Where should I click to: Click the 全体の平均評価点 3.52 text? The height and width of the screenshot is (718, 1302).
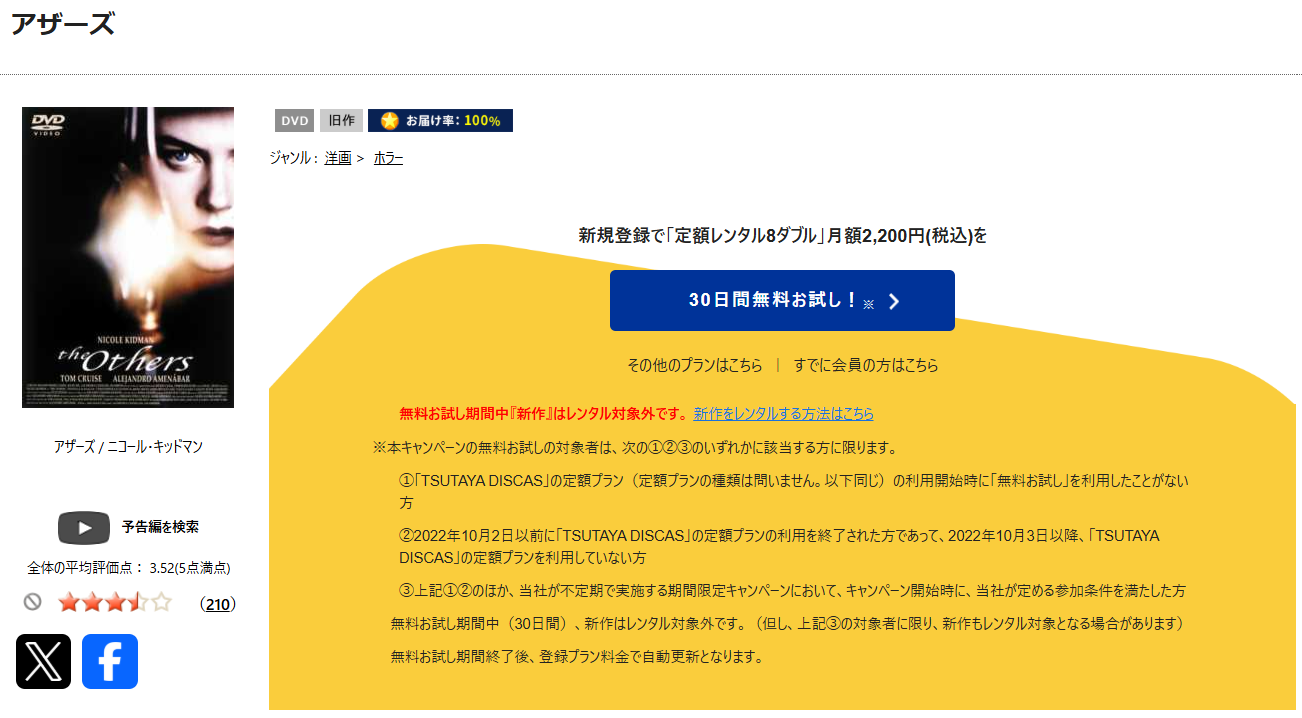coord(129,568)
